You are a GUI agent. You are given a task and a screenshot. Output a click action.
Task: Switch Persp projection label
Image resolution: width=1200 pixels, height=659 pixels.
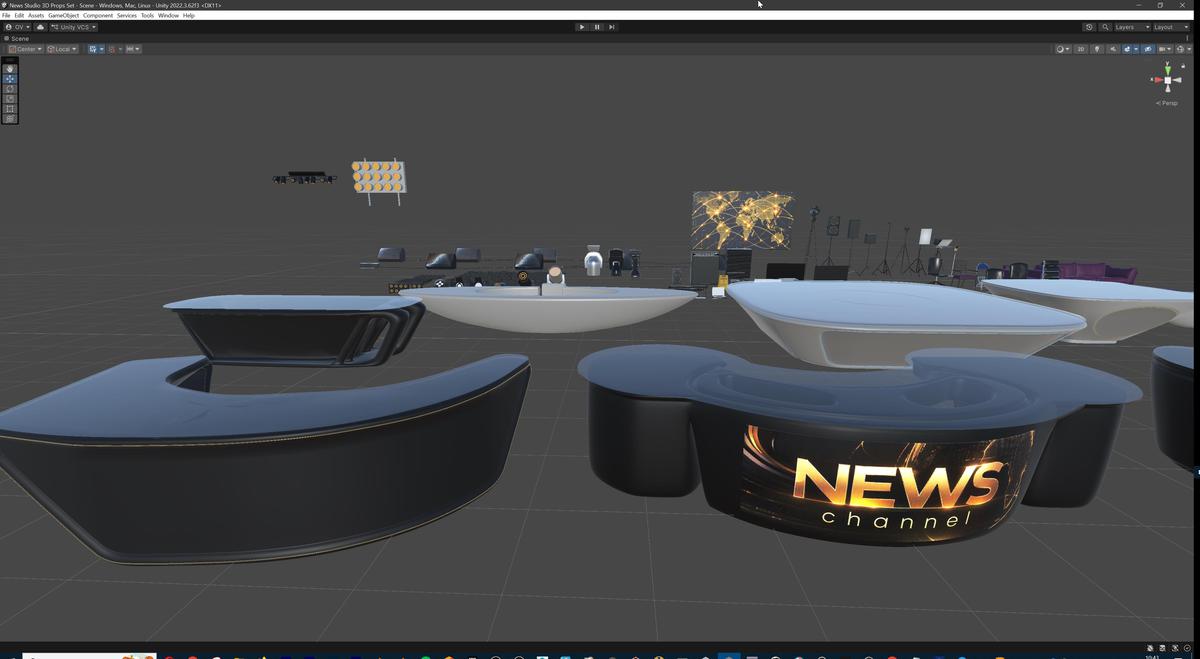(x=1166, y=103)
